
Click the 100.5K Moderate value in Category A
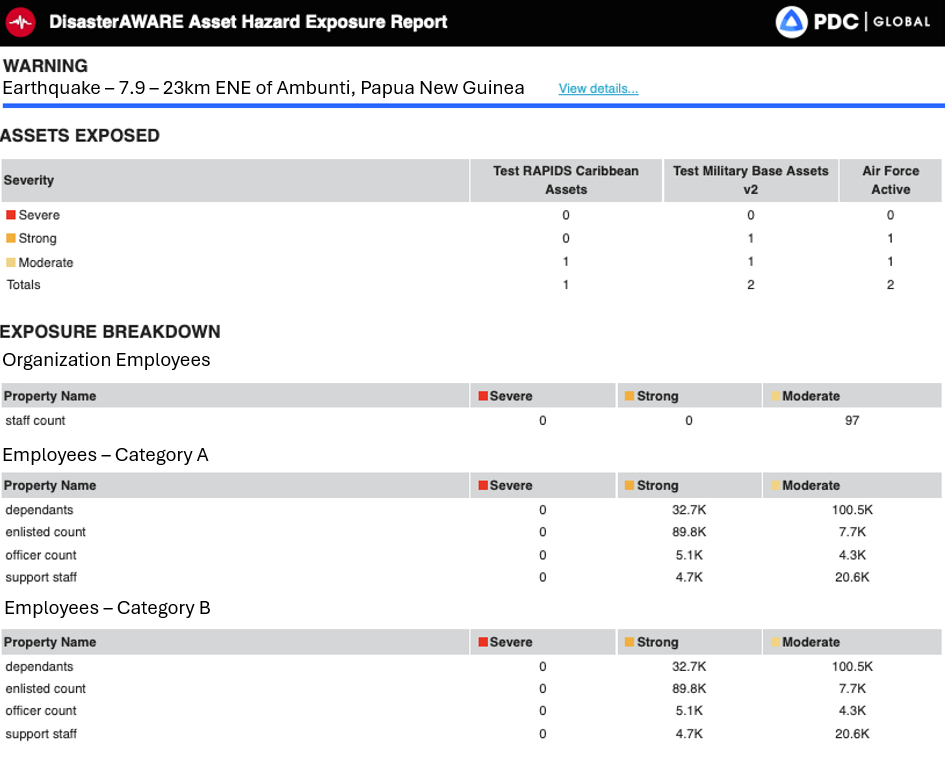pyautogui.click(x=852, y=510)
